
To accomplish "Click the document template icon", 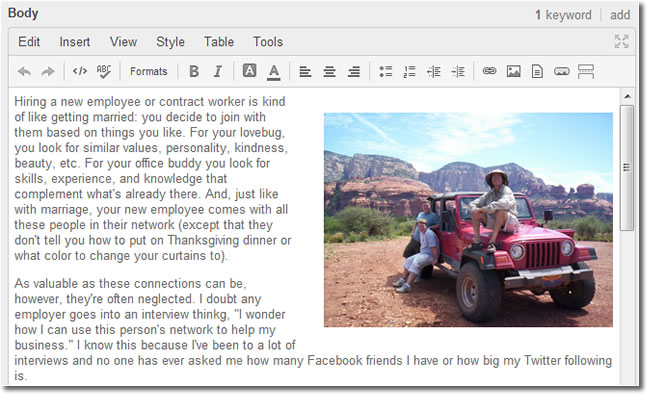I will tap(537, 71).
